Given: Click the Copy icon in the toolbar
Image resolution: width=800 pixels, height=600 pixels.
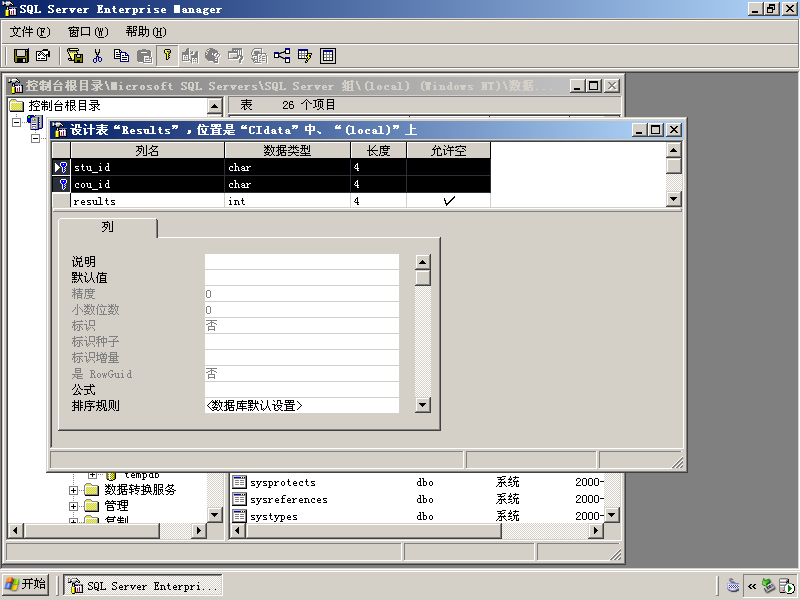Looking at the screenshot, I should coord(121,56).
